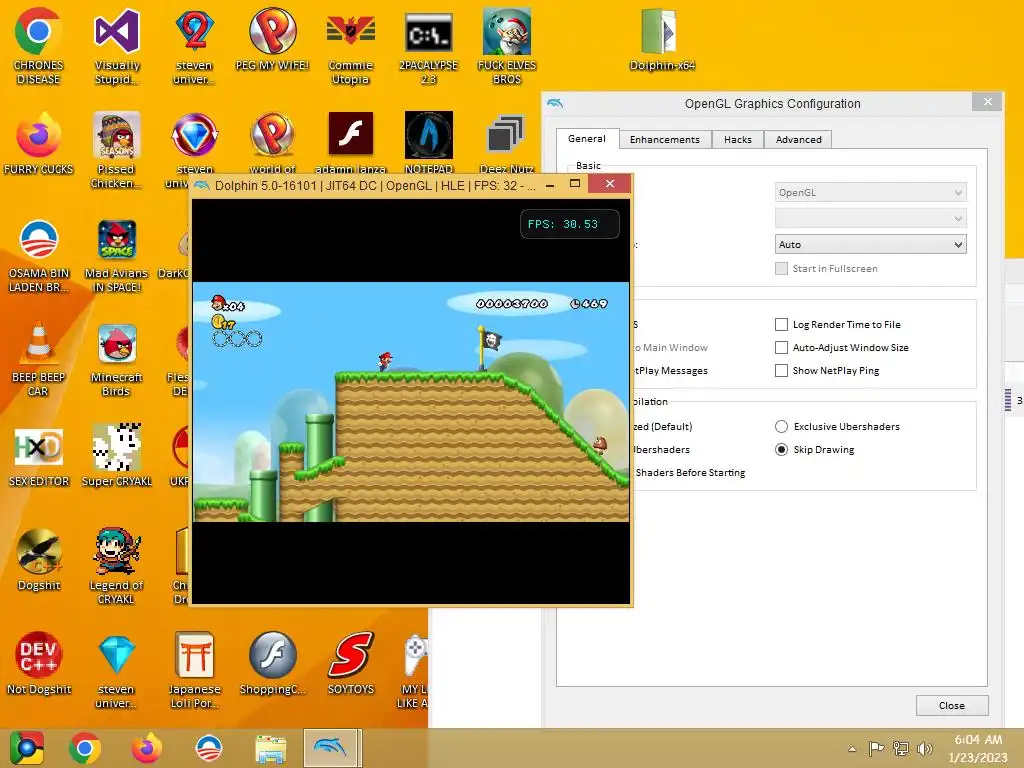Select the Super CRYAKL desktop icon
The width and height of the screenshot is (1024, 768).
(x=116, y=456)
